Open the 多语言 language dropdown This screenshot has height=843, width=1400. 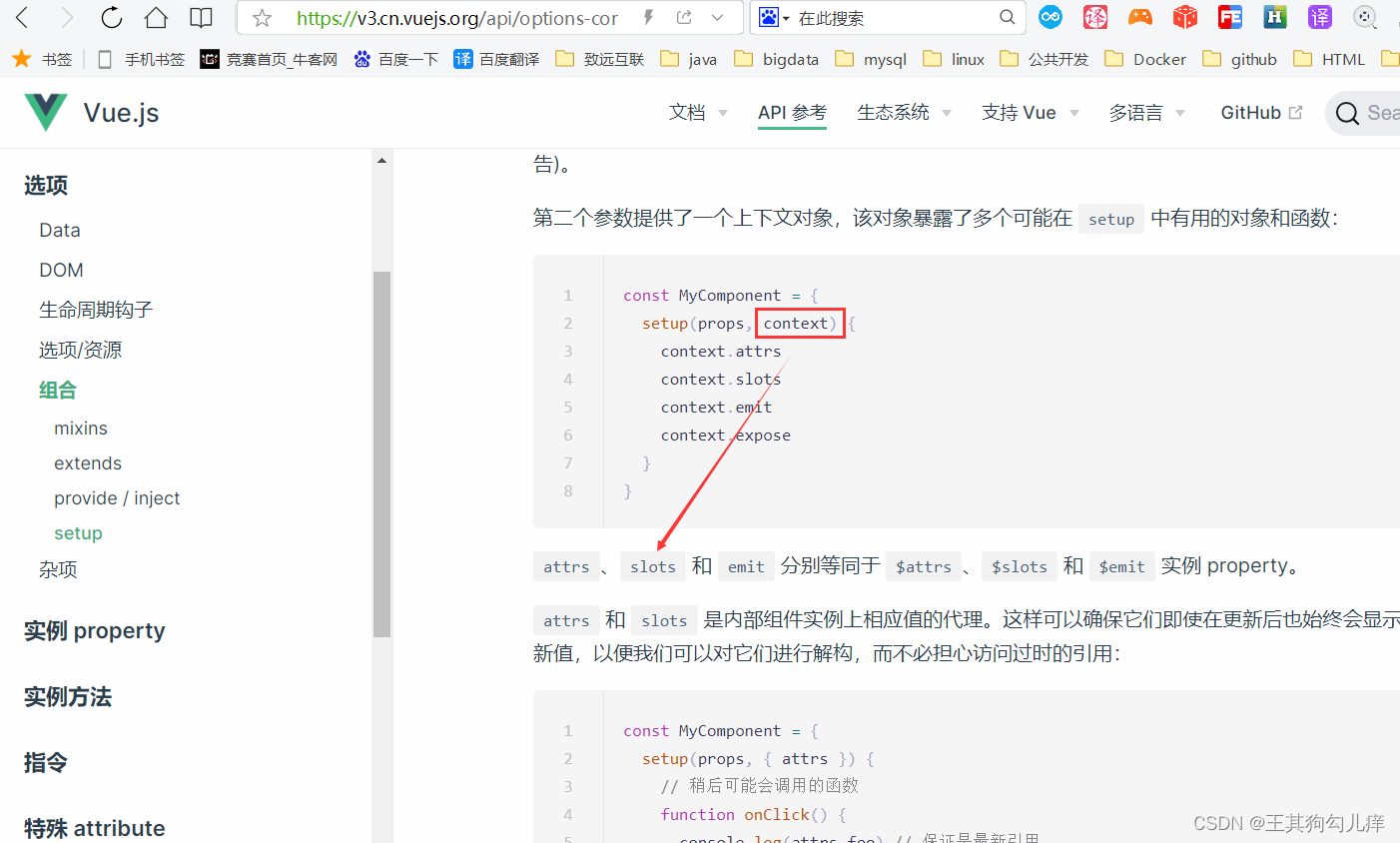pos(1136,112)
